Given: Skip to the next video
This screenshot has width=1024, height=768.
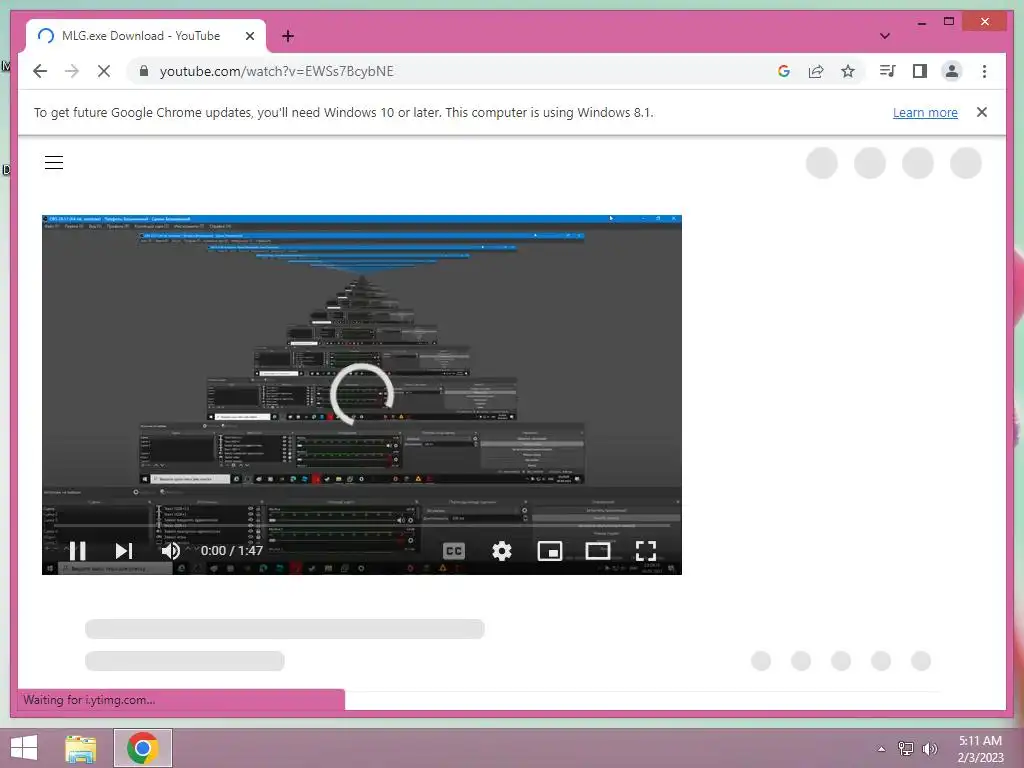Looking at the screenshot, I should click(x=123, y=551).
